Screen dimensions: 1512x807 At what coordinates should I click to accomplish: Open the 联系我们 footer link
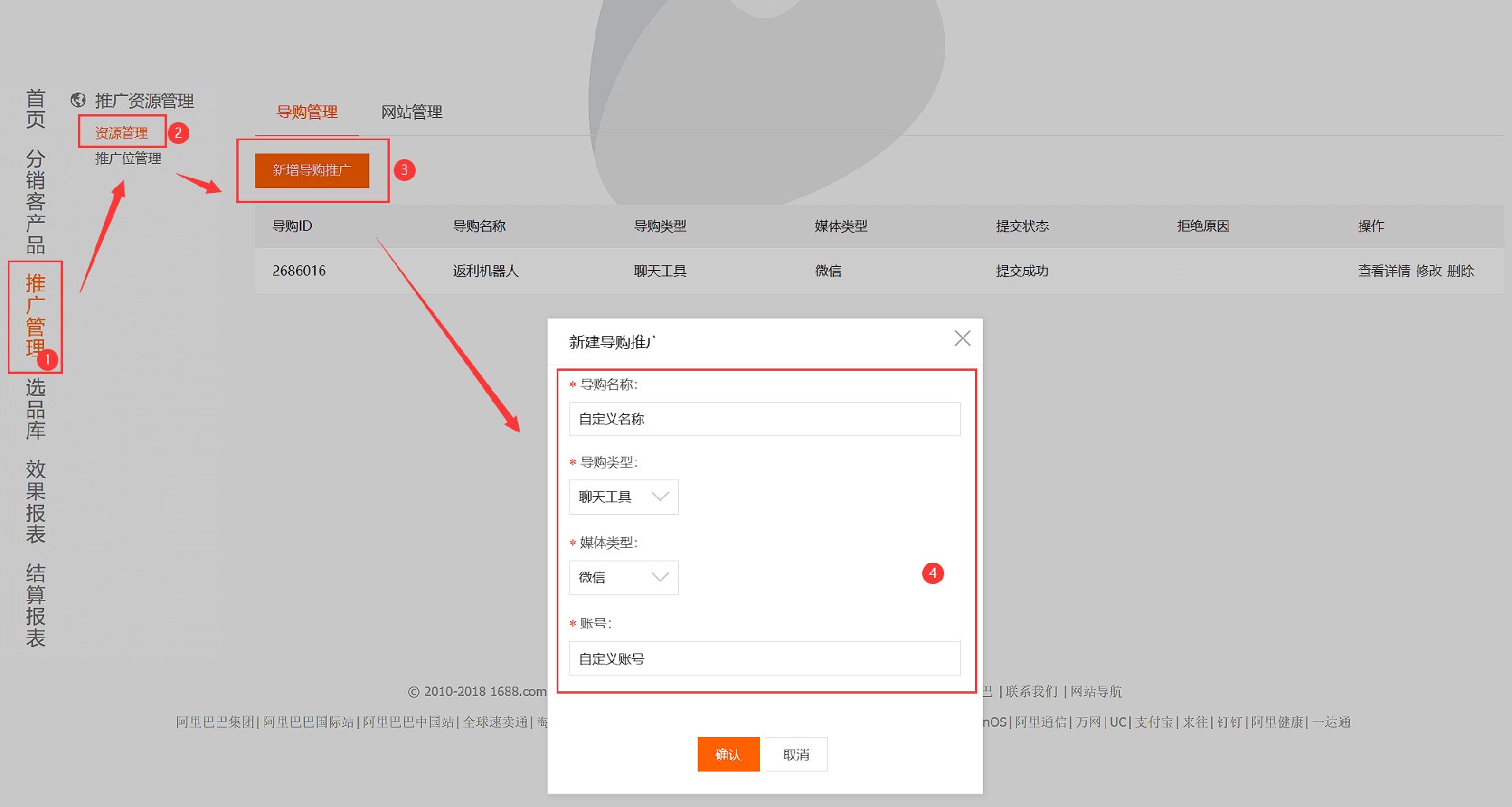[x=1032, y=691]
